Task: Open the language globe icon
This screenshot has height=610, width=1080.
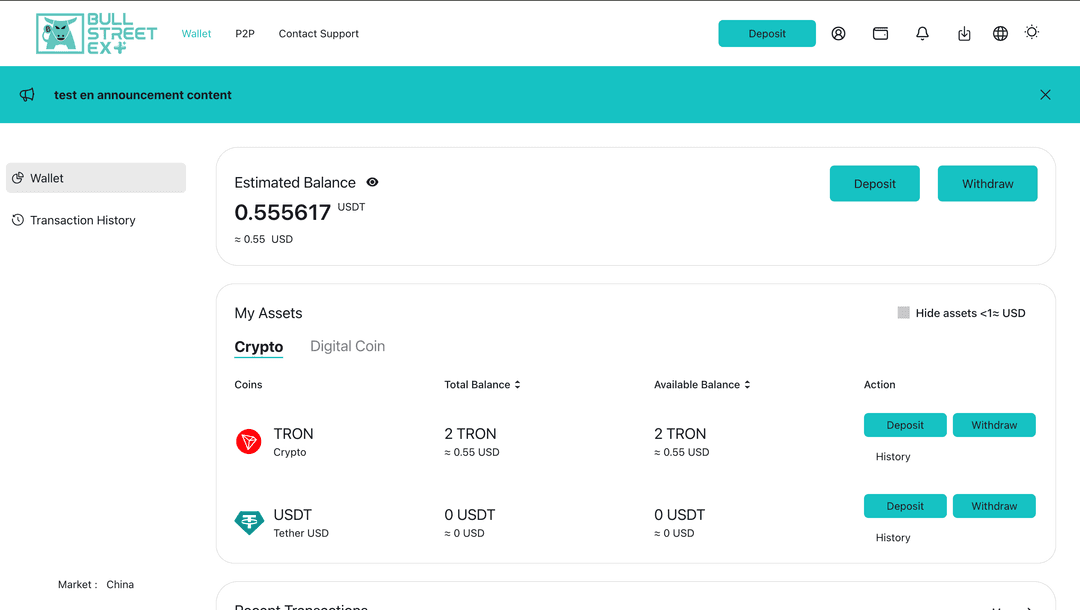Action: pos(1000,33)
